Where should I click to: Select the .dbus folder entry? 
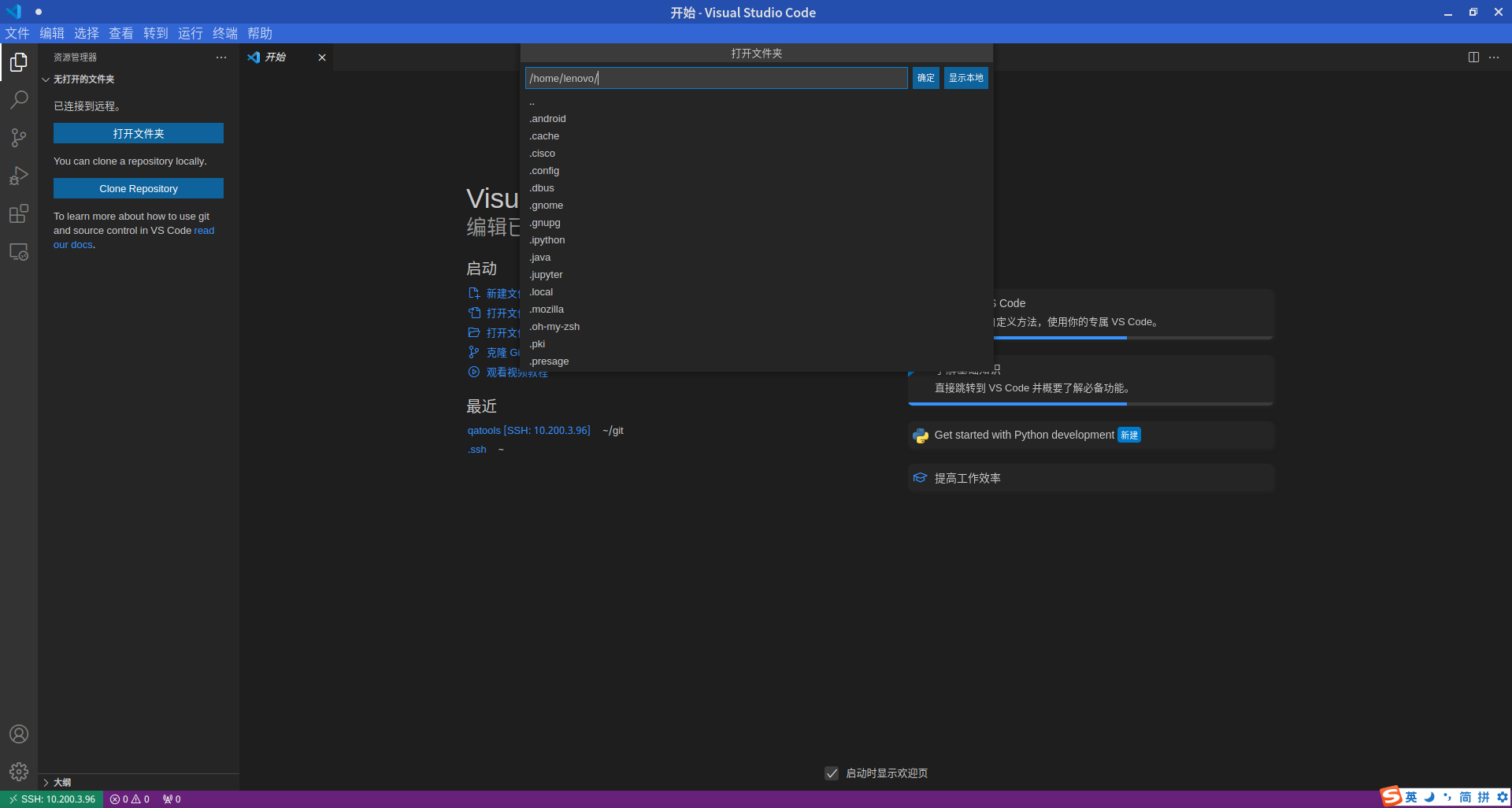(x=756, y=188)
